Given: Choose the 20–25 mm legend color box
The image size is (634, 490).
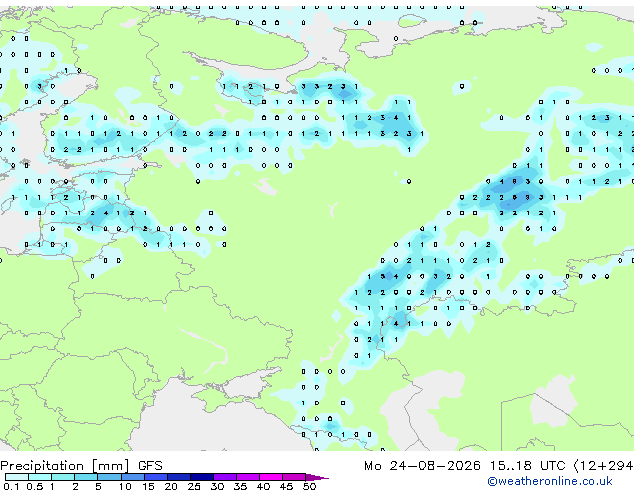Looking at the screenshot, I should tap(179, 477).
